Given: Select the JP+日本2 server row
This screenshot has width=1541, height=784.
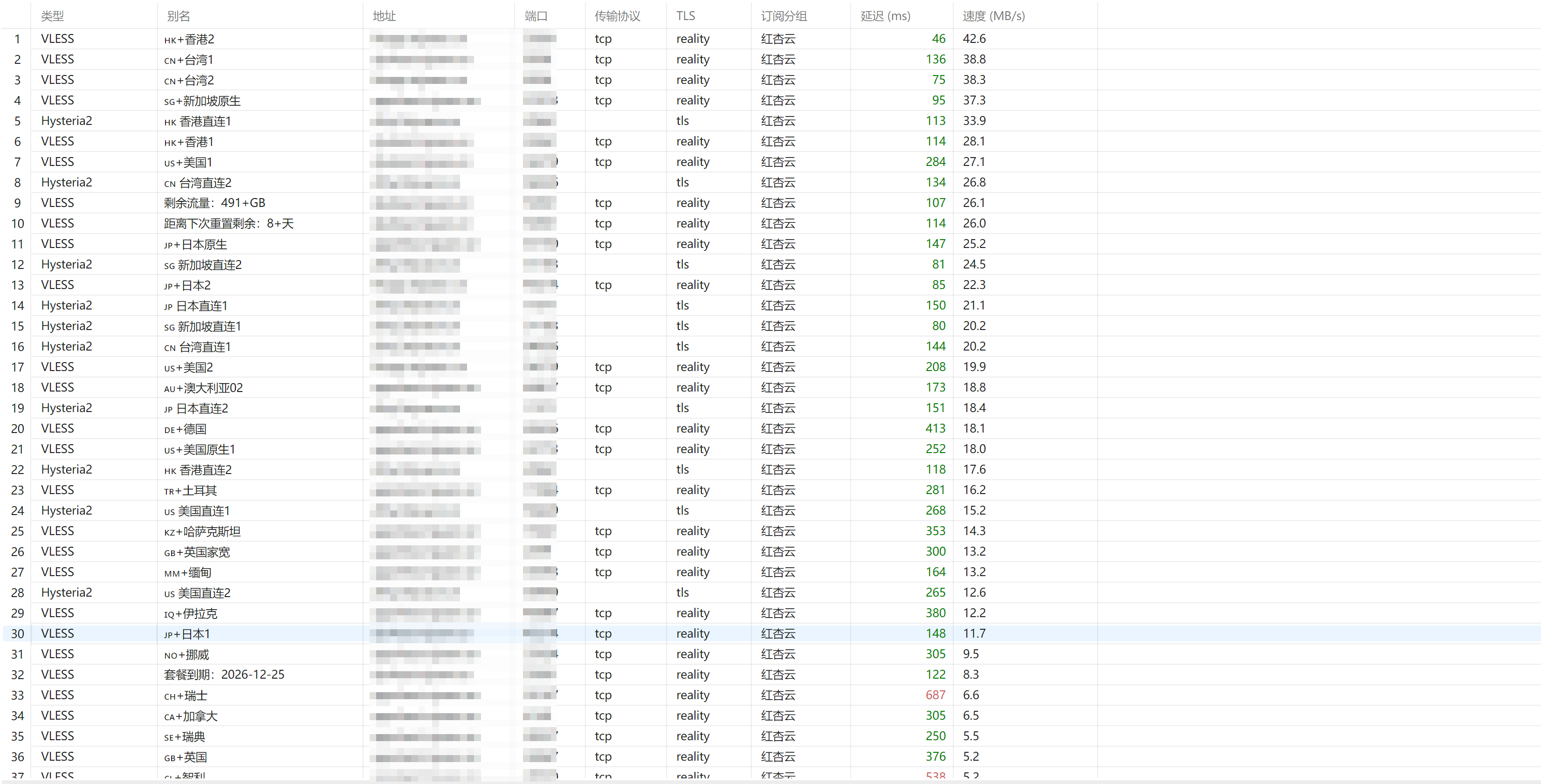Looking at the screenshot, I should 770,285.
